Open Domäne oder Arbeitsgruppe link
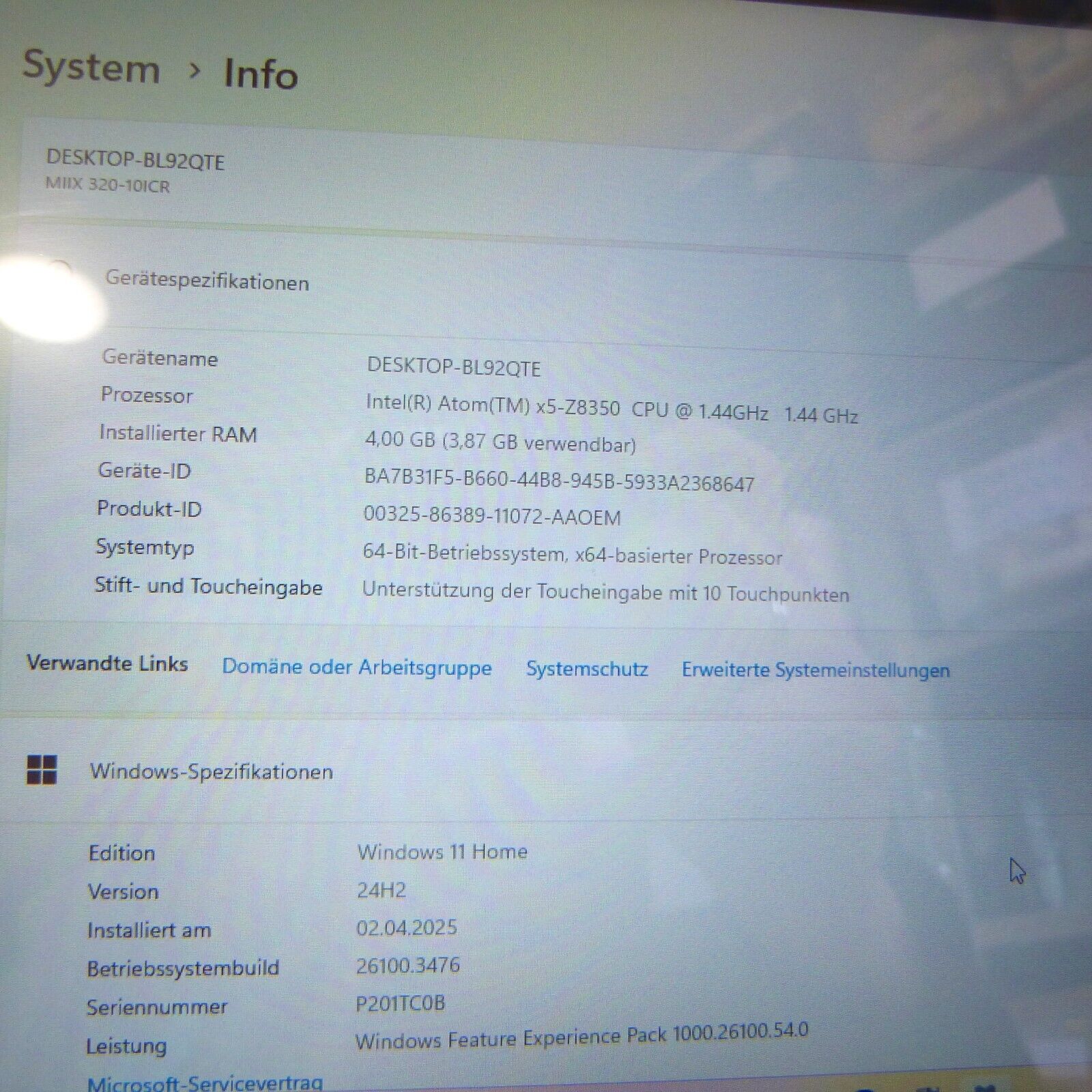This screenshot has width=1092, height=1092. pos(357,667)
